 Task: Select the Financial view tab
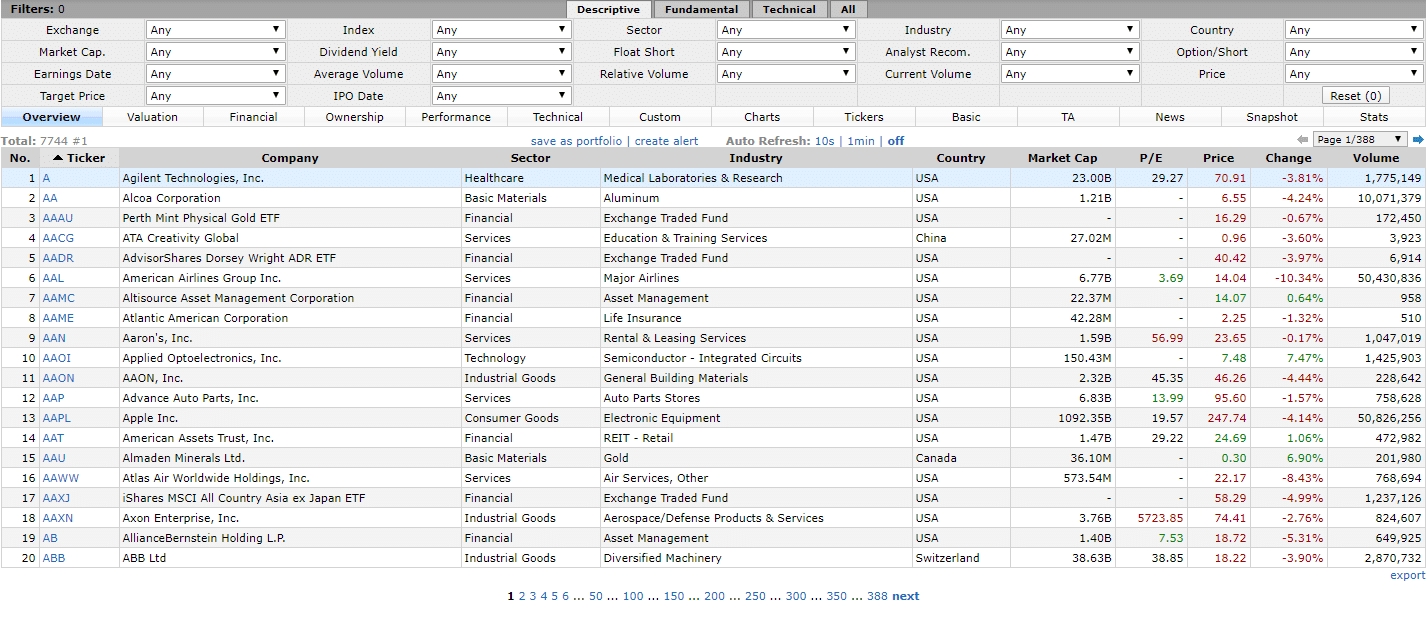(254, 117)
